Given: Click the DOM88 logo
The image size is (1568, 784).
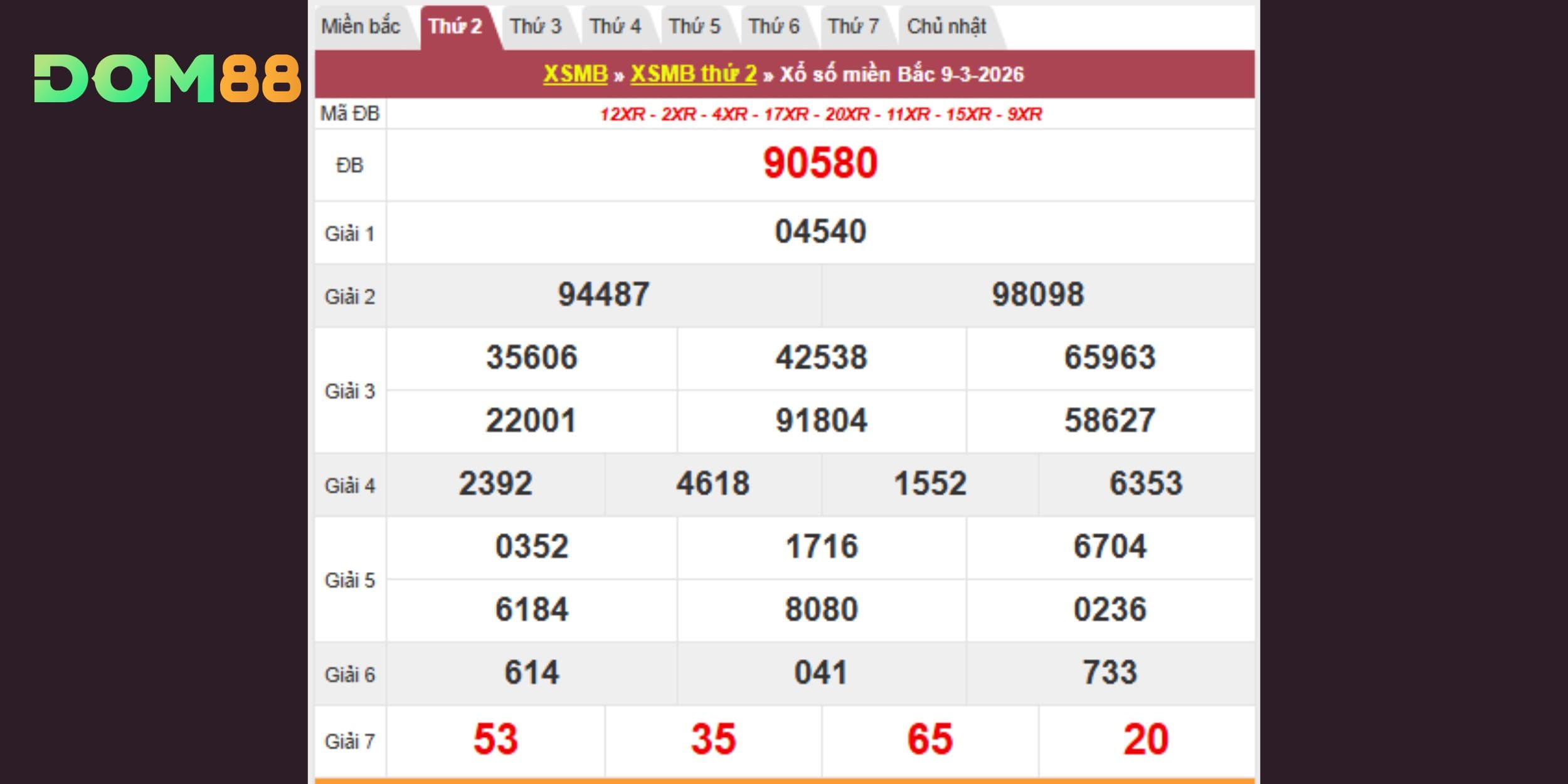Looking at the screenshot, I should (x=167, y=78).
